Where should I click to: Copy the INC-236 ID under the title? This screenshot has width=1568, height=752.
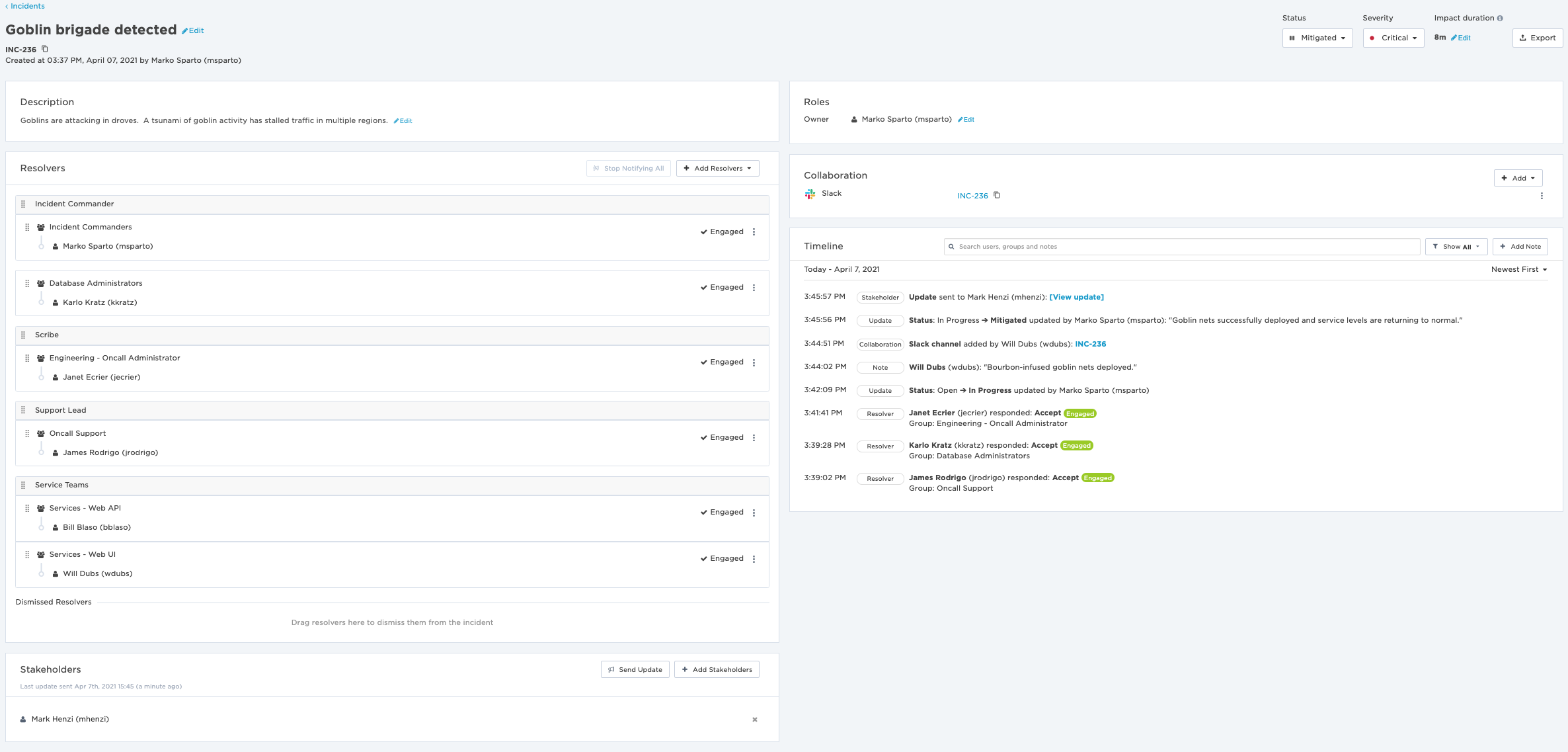pos(45,49)
